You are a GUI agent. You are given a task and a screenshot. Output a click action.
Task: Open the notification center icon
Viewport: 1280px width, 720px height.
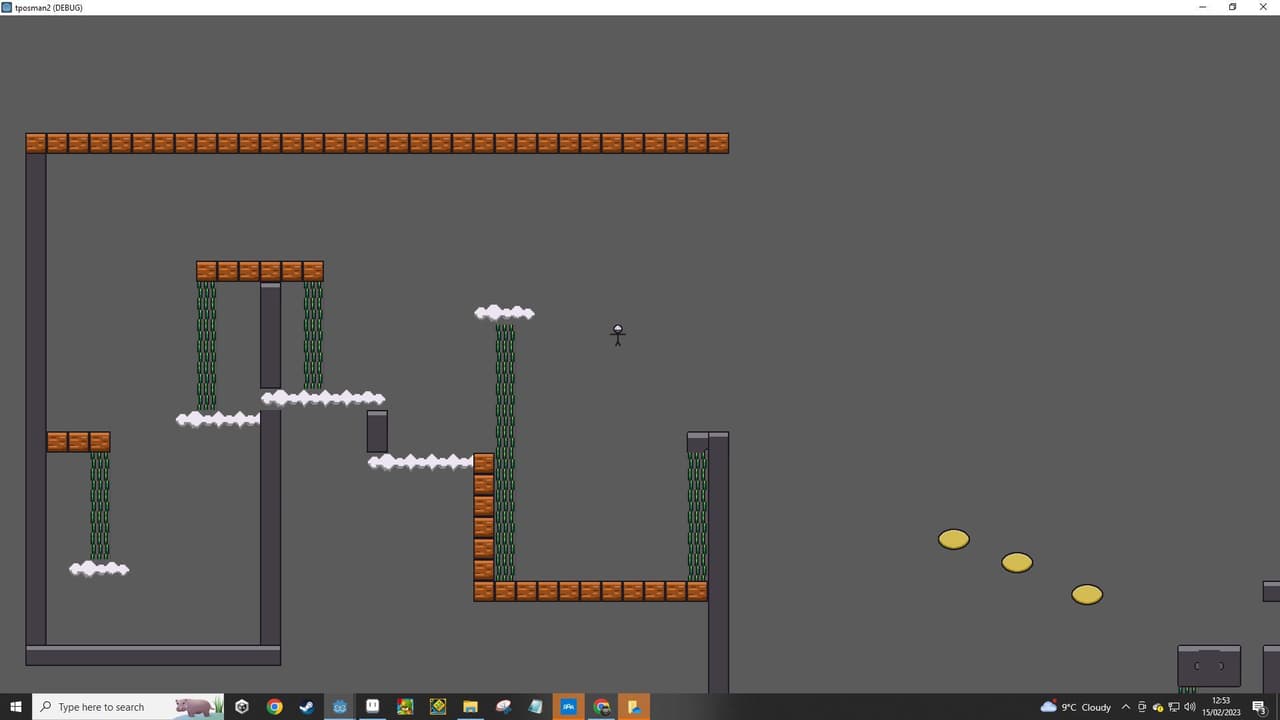[1260, 707]
